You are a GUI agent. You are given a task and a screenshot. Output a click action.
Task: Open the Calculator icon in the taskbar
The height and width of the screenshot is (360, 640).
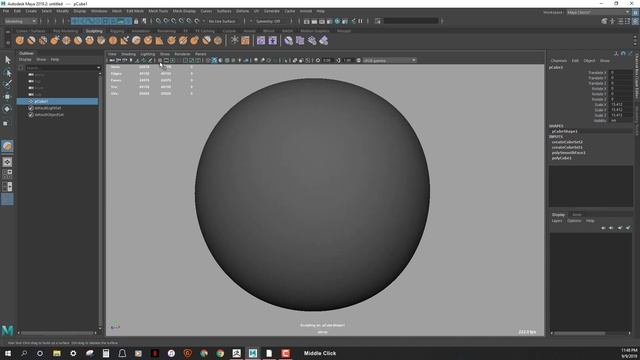(106, 353)
